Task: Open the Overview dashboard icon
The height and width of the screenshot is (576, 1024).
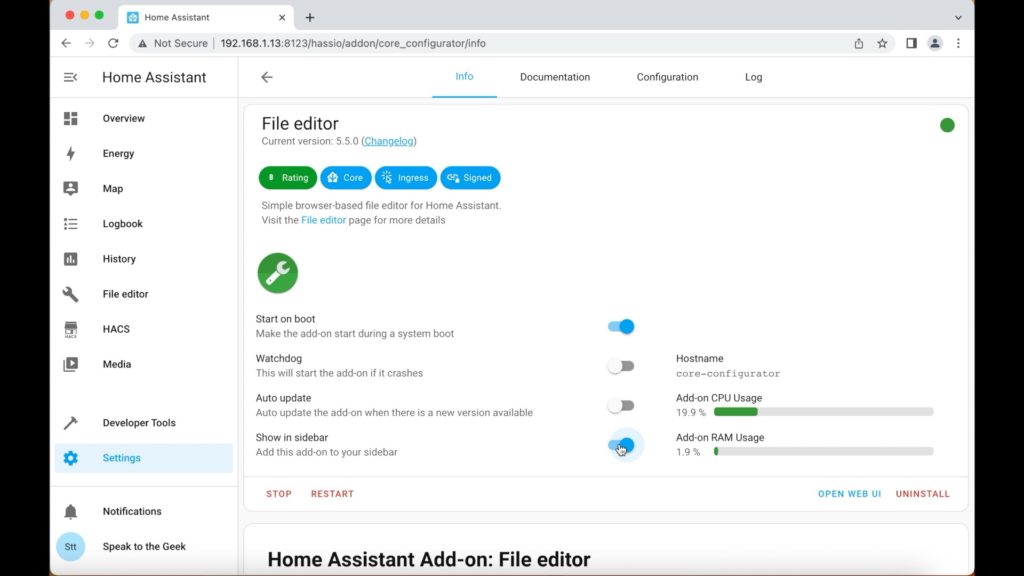Action: (x=71, y=118)
